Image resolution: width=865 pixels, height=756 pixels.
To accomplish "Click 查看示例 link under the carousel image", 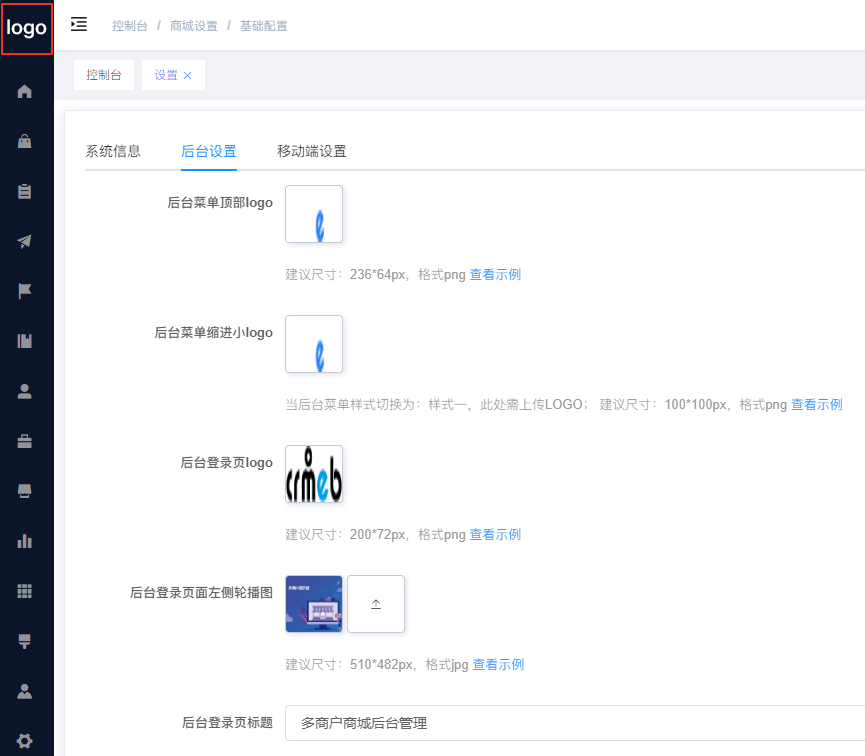I will [x=498, y=665].
